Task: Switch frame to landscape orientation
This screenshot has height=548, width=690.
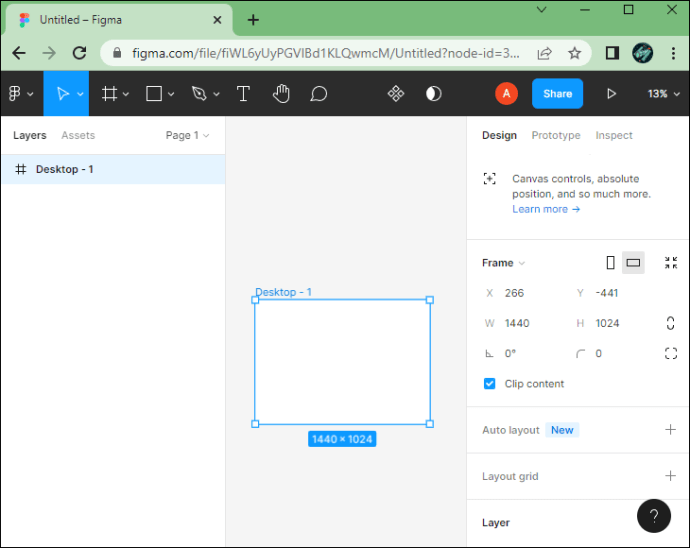Action: [x=633, y=263]
